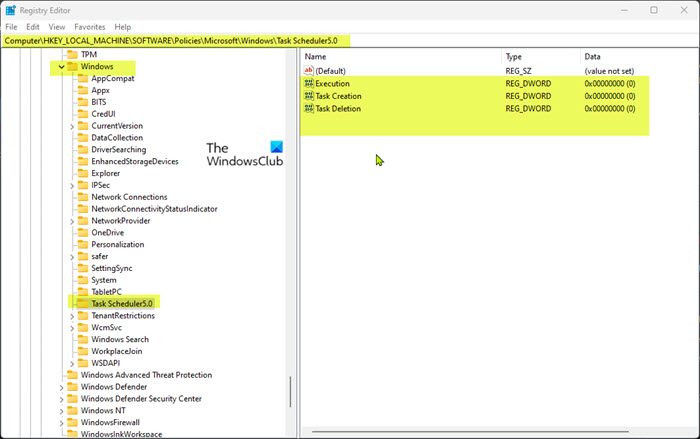Click REG_SZ type cell

(x=518, y=71)
